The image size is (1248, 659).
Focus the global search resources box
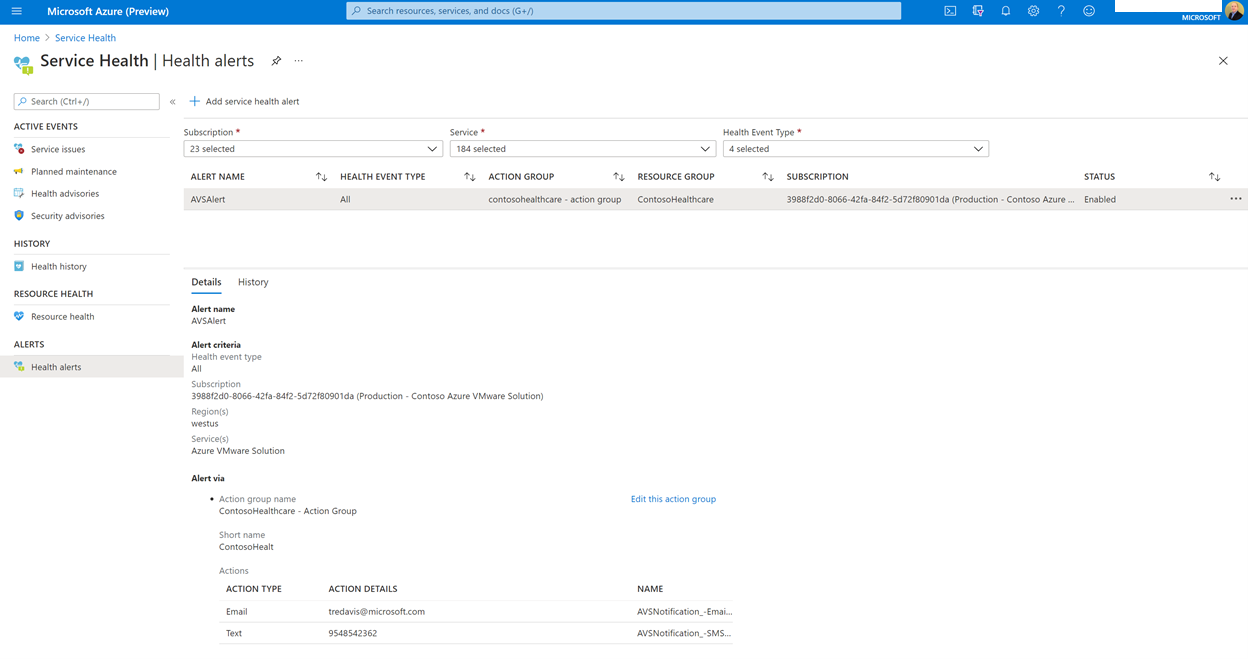point(623,11)
